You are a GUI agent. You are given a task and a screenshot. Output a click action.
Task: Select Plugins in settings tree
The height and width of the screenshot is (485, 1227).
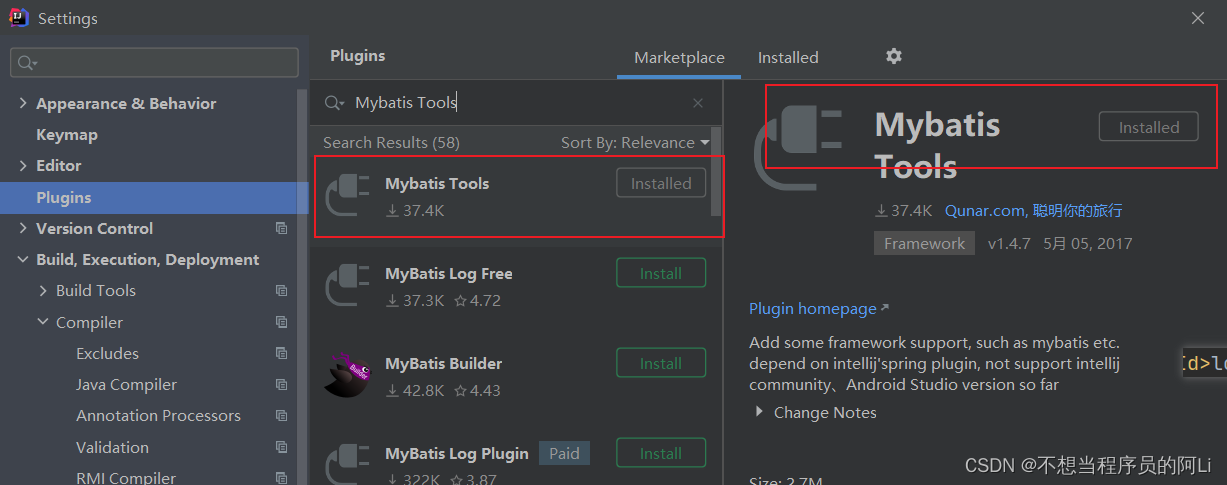coord(154,197)
